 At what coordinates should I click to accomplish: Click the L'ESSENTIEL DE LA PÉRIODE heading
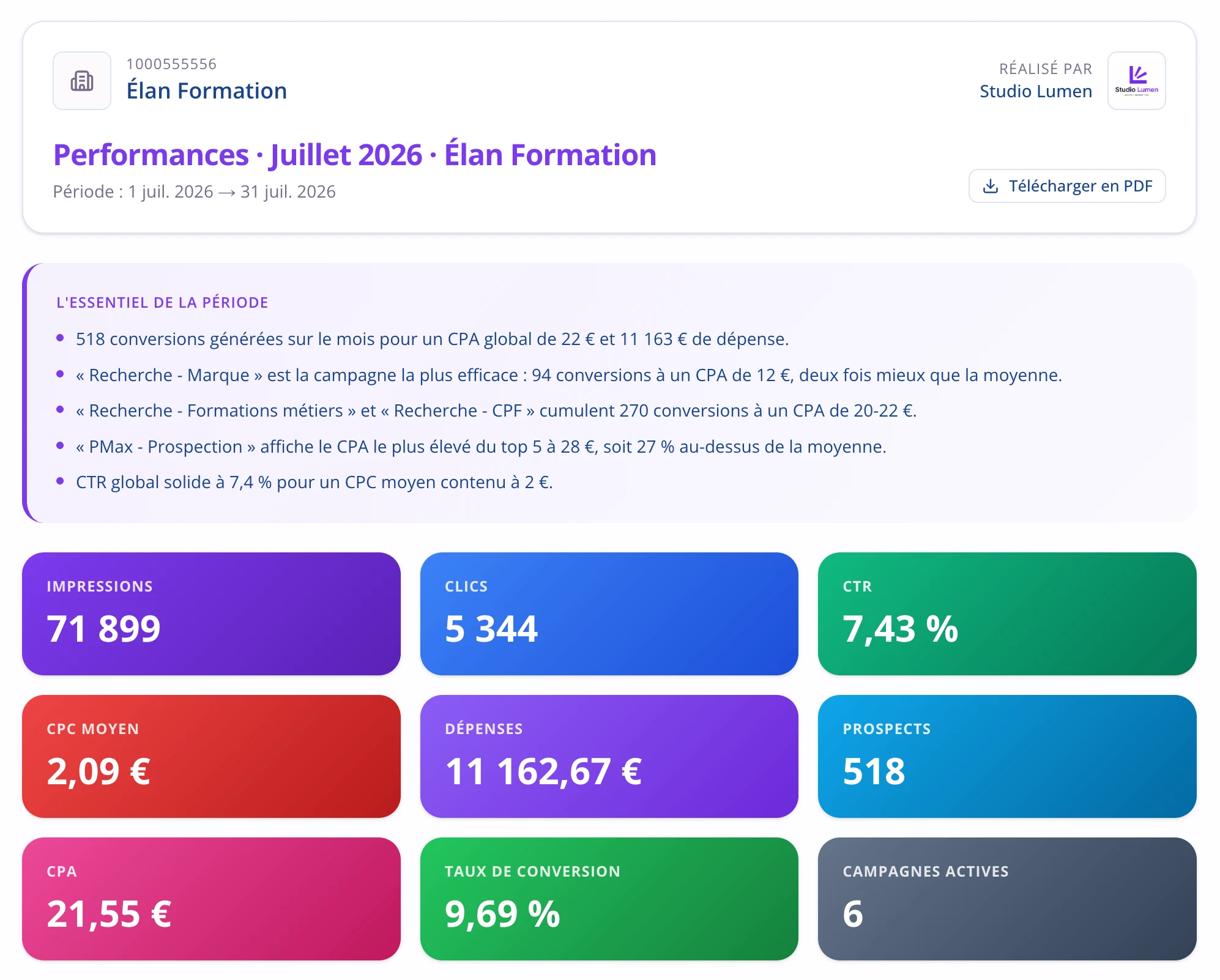[x=162, y=303]
